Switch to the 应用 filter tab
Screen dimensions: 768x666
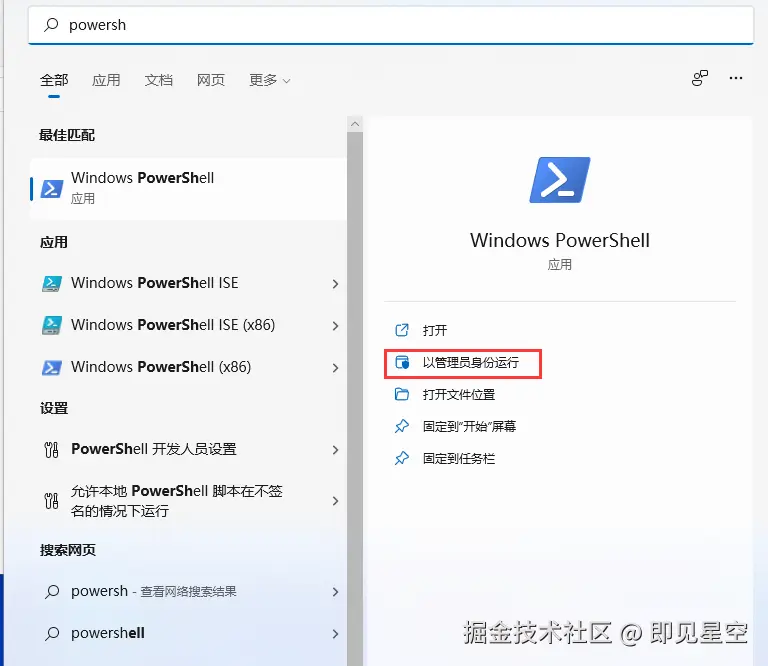106,80
